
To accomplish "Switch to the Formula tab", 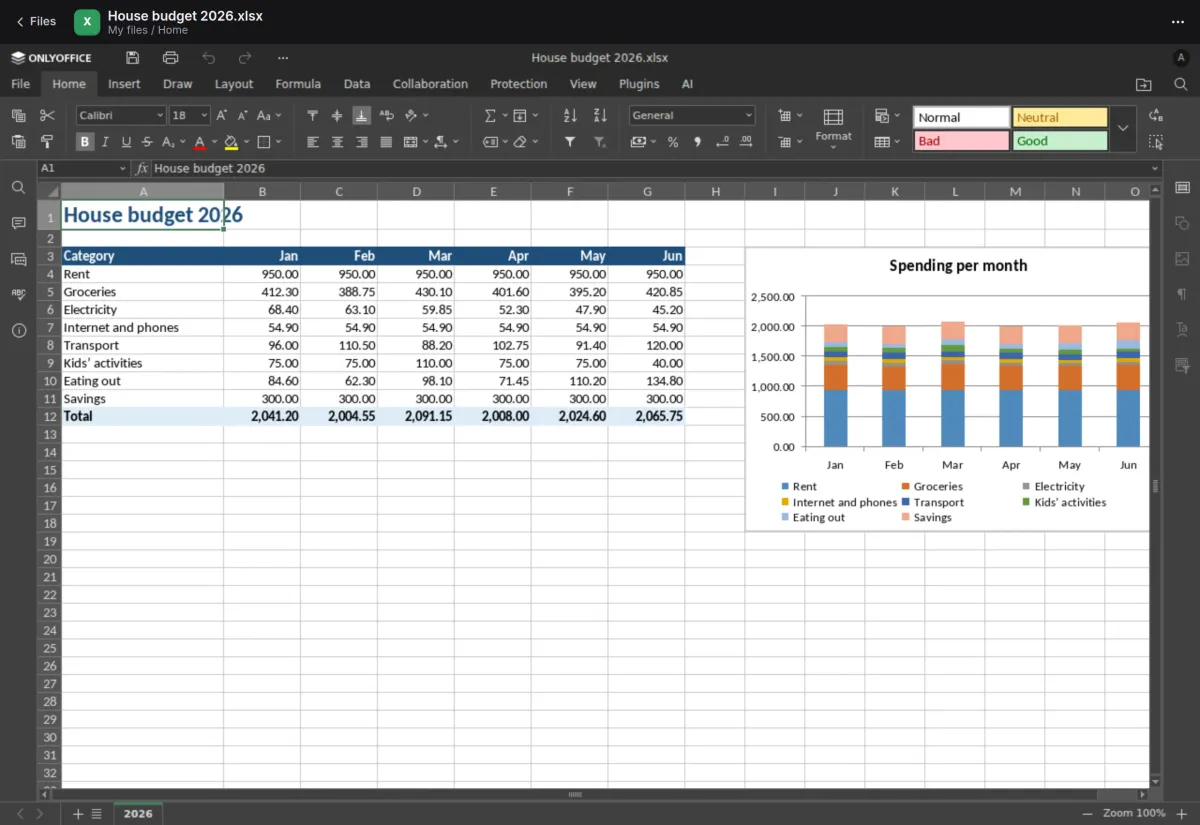I will tap(298, 84).
